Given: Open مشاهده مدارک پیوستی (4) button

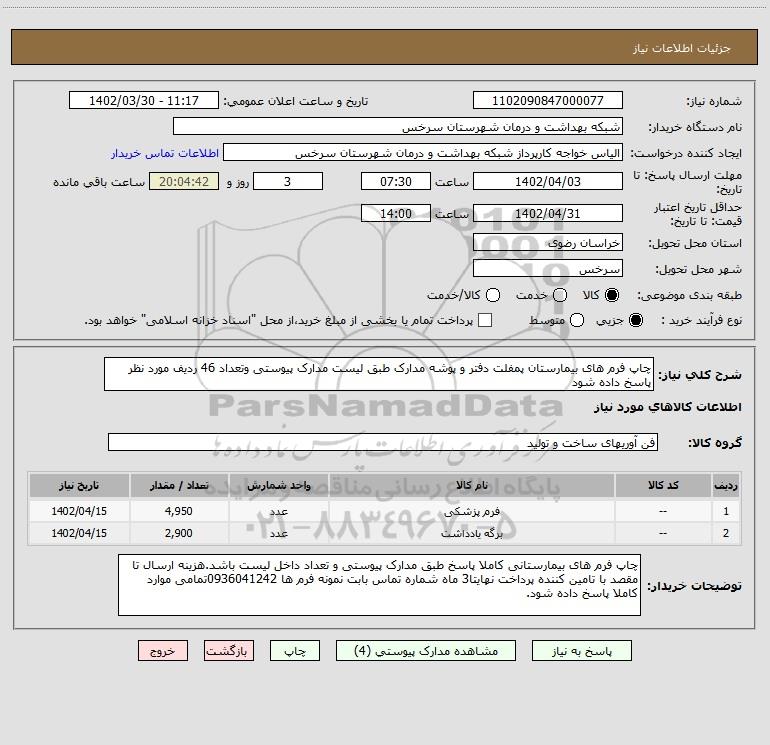Looking at the screenshot, I should (426, 651).
